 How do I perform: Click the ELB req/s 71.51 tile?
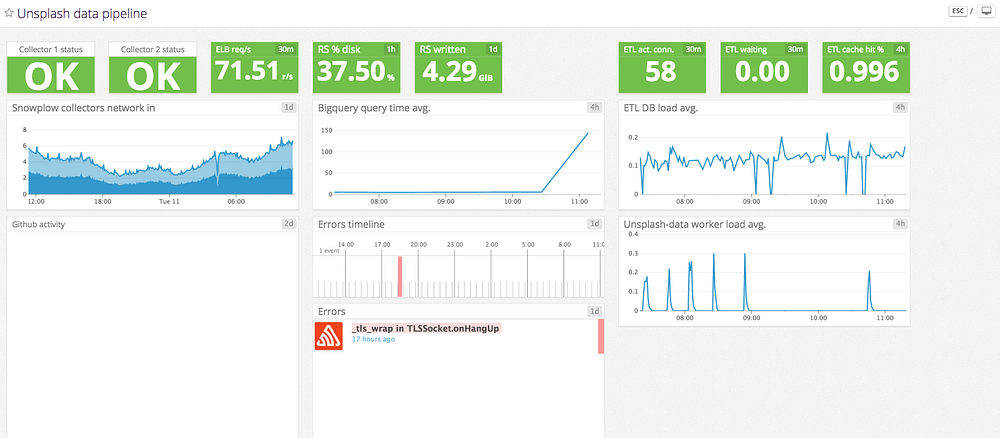255,68
